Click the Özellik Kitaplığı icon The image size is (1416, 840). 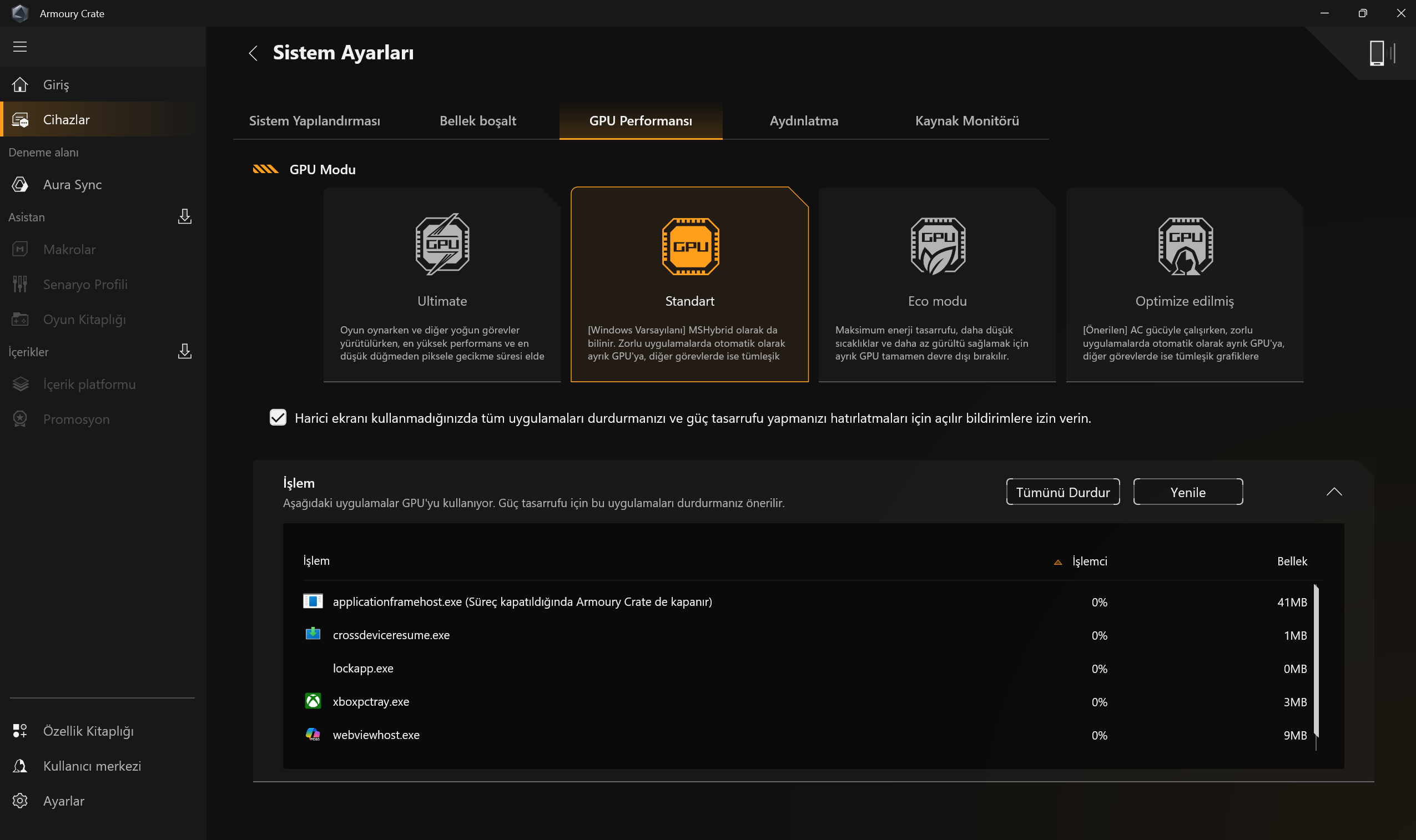(x=20, y=731)
